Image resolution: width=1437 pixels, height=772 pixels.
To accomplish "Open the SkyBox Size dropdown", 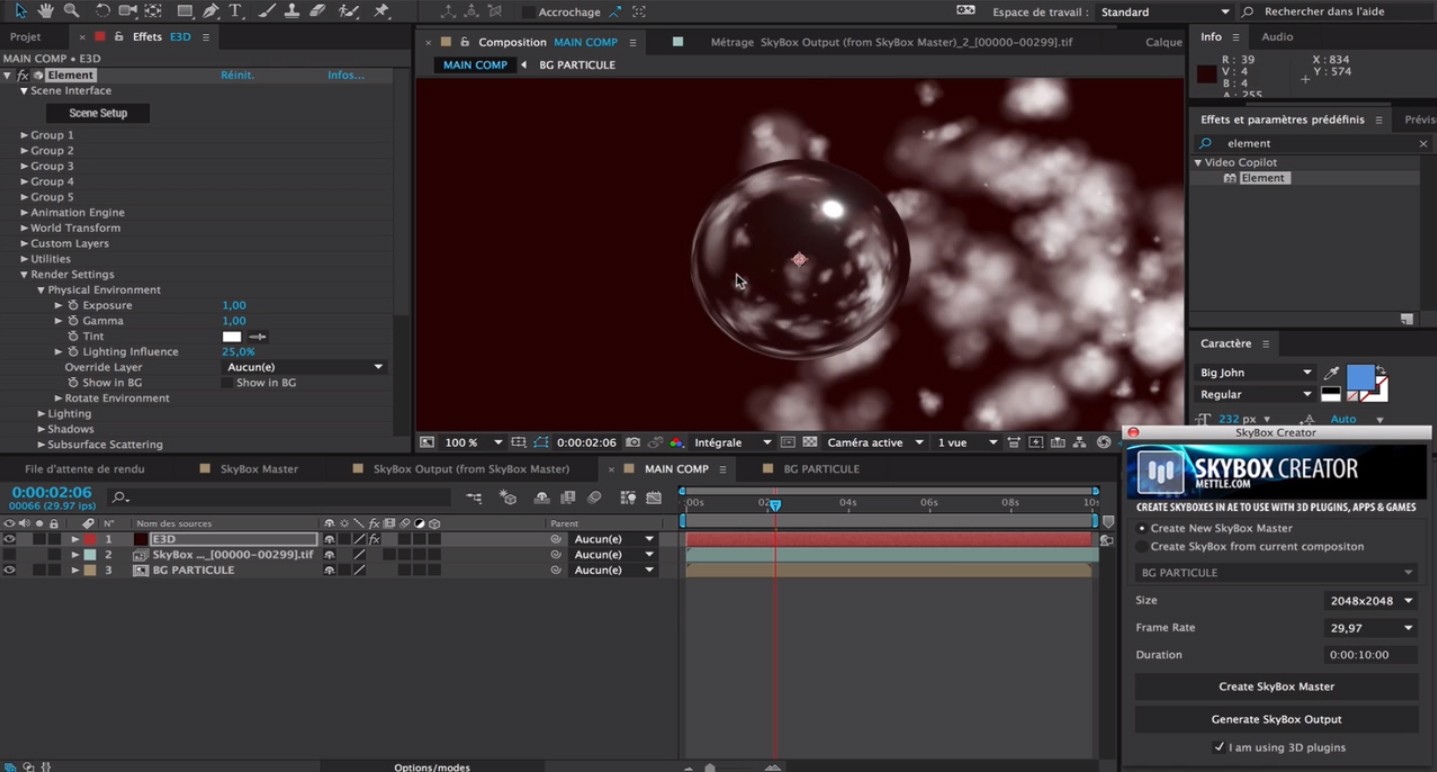I will (1369, 601).
